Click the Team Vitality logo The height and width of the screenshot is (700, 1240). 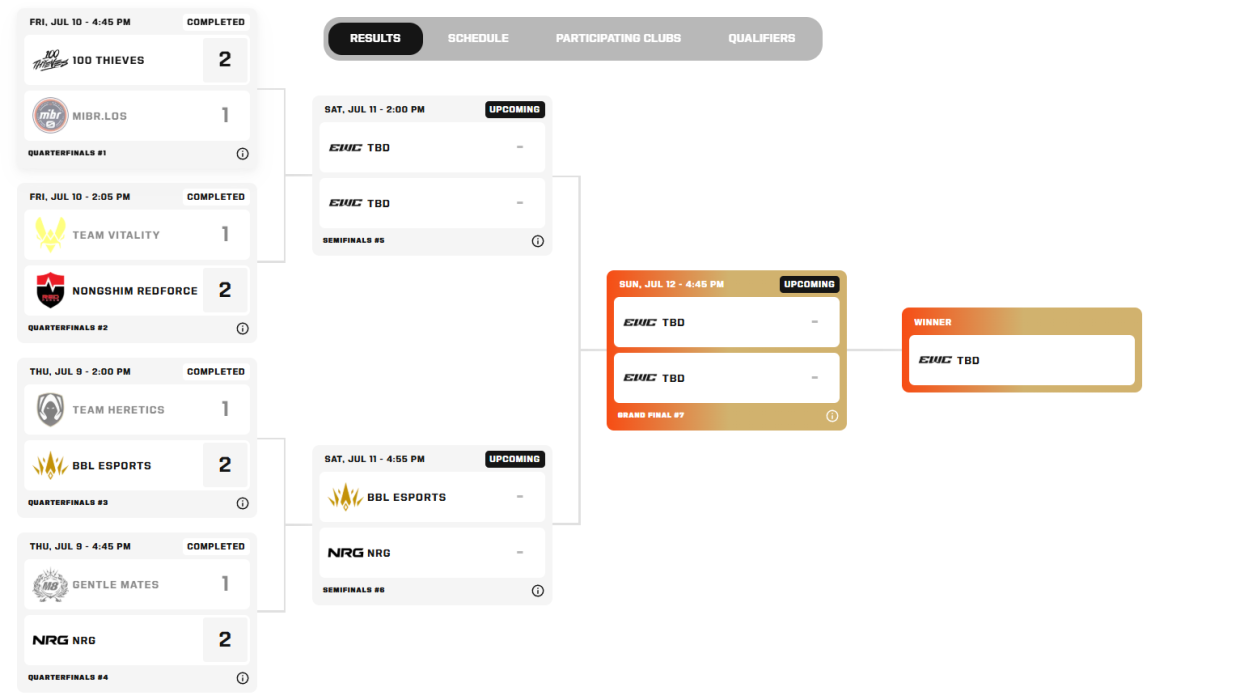point(50,235)
